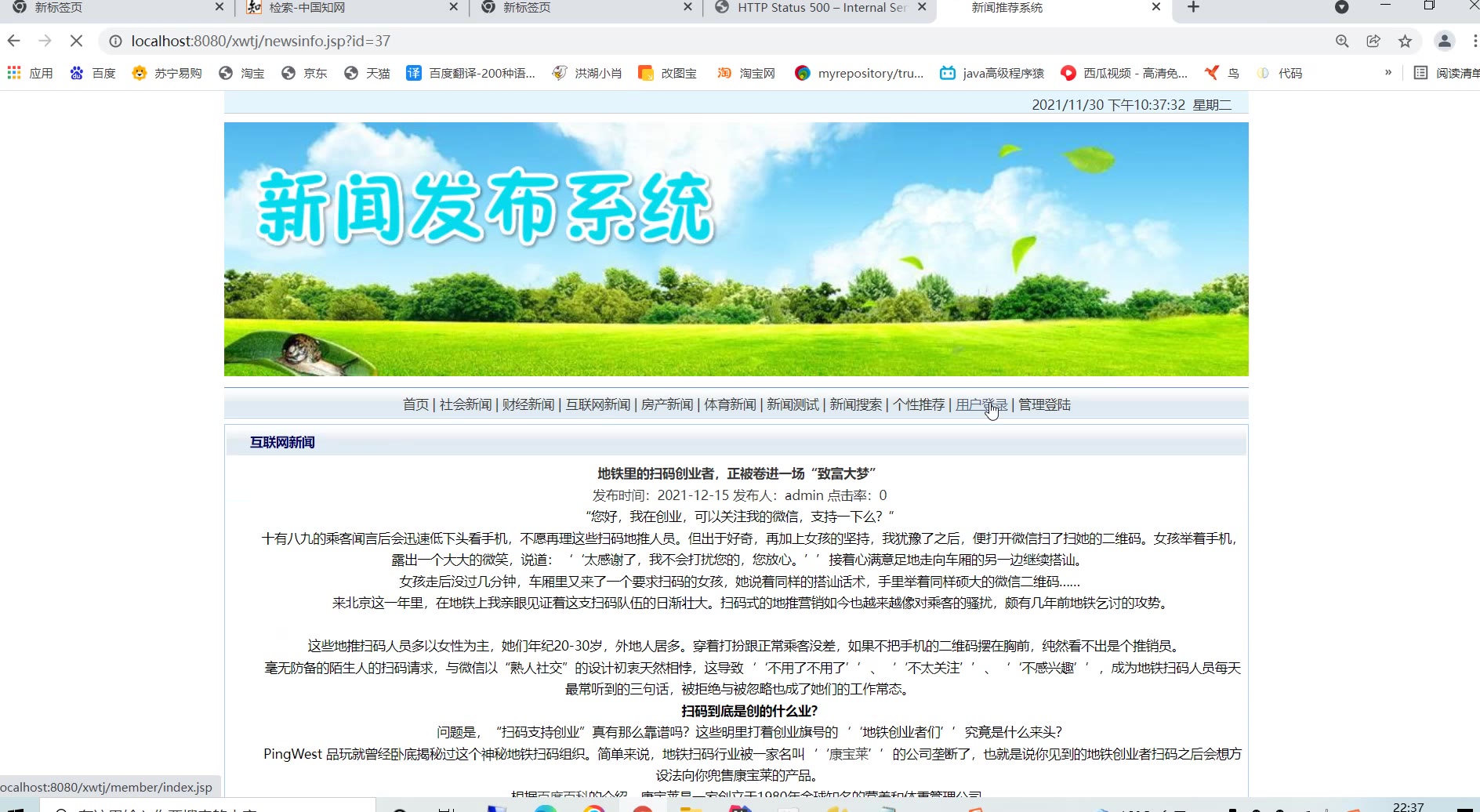
Task: Open the 百度 bookmark
Action: pos(92,73)
